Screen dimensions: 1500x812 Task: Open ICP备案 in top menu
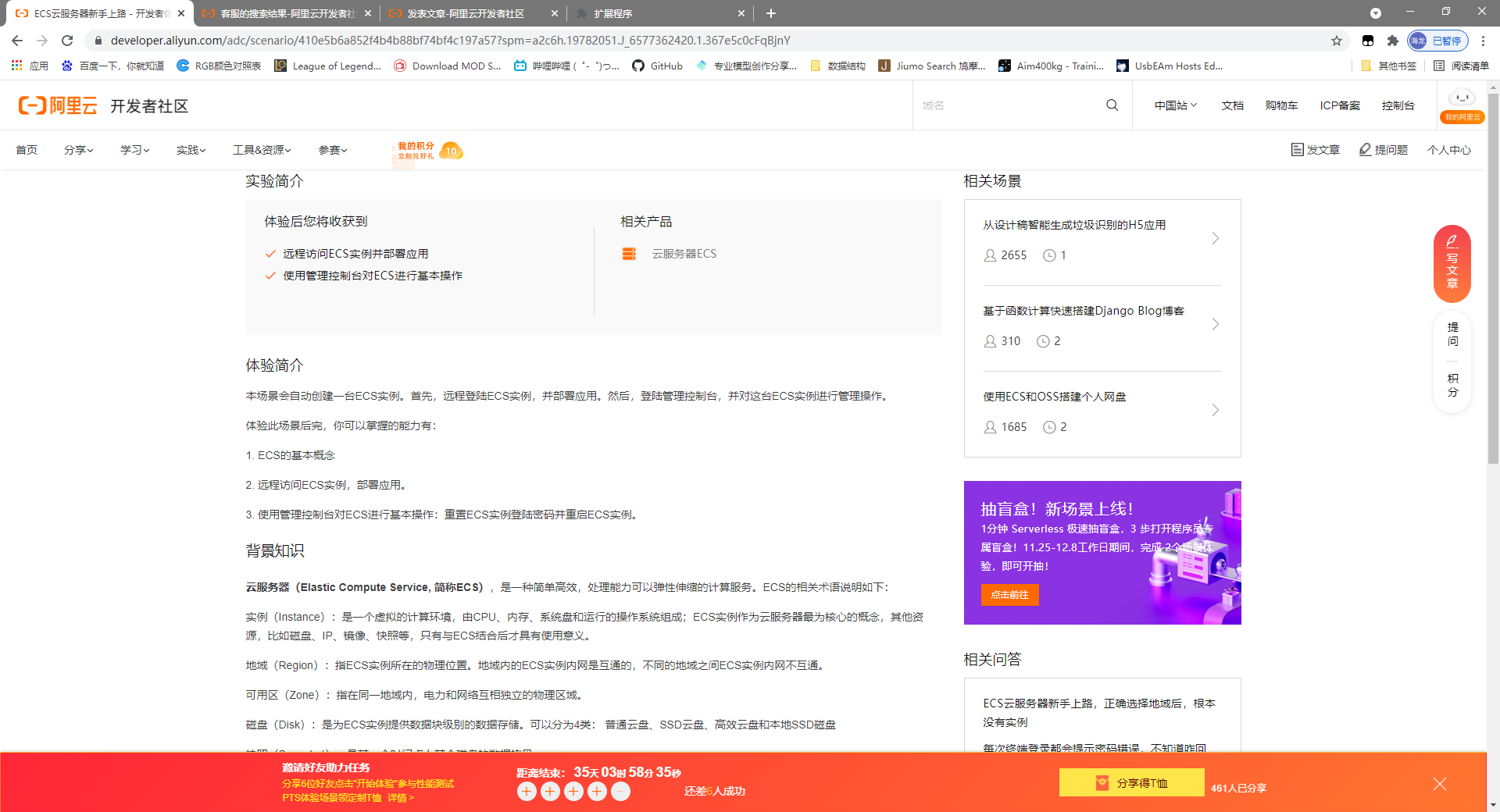(x=1340, y=105)
